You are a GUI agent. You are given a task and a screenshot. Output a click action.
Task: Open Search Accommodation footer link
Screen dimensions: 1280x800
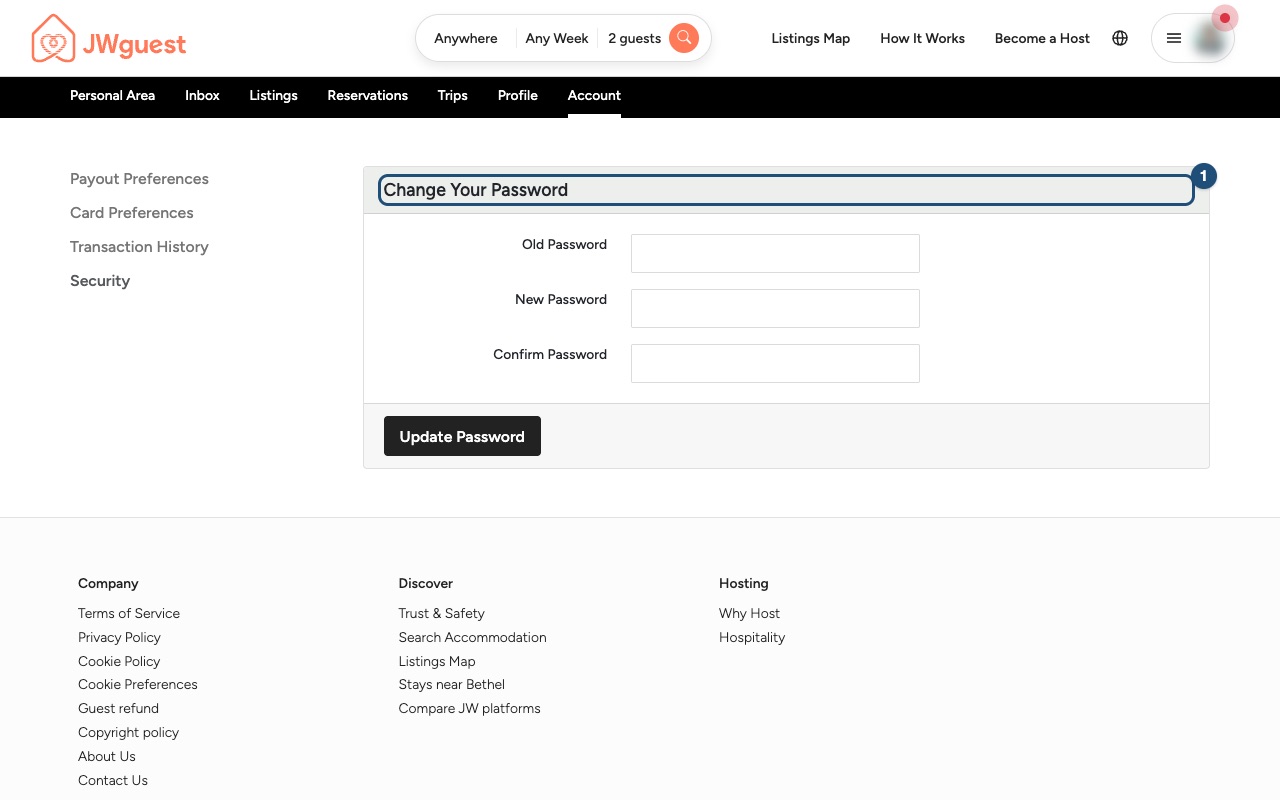[472, 637]
